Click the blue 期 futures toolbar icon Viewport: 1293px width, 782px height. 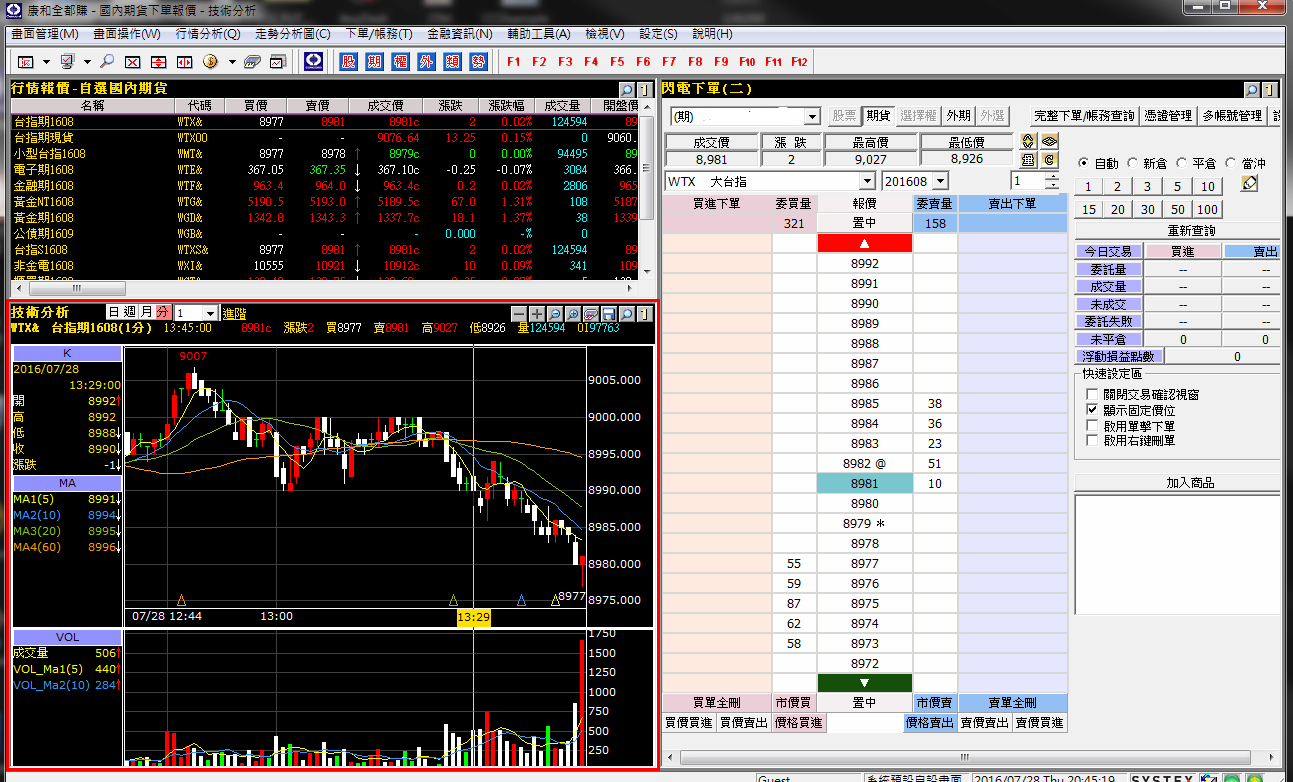(x=374, y=62)
